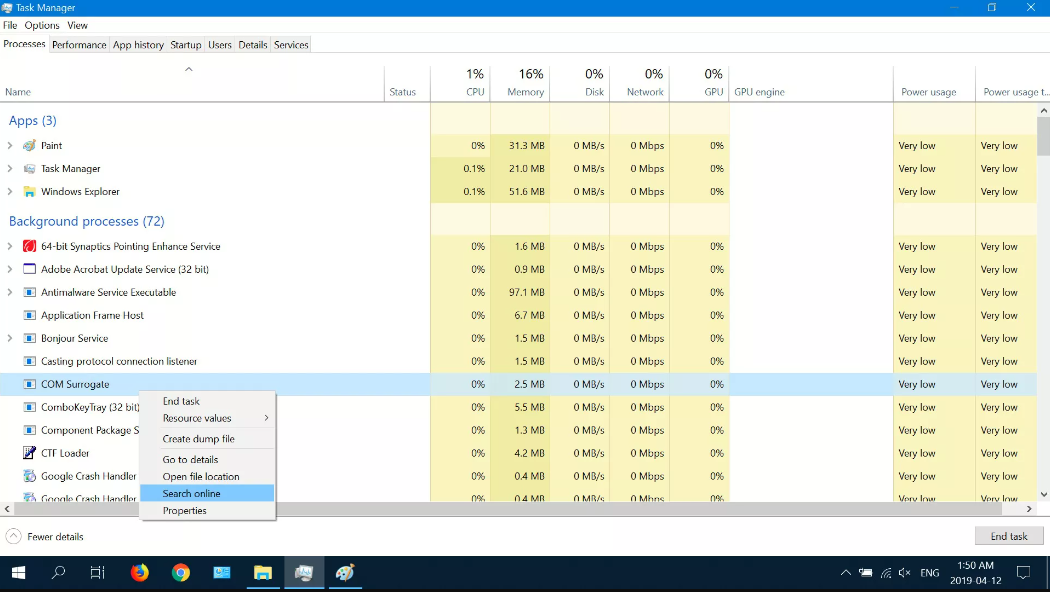
Task: Open Properties from the context menu
Action: click(x=208, y=510)
